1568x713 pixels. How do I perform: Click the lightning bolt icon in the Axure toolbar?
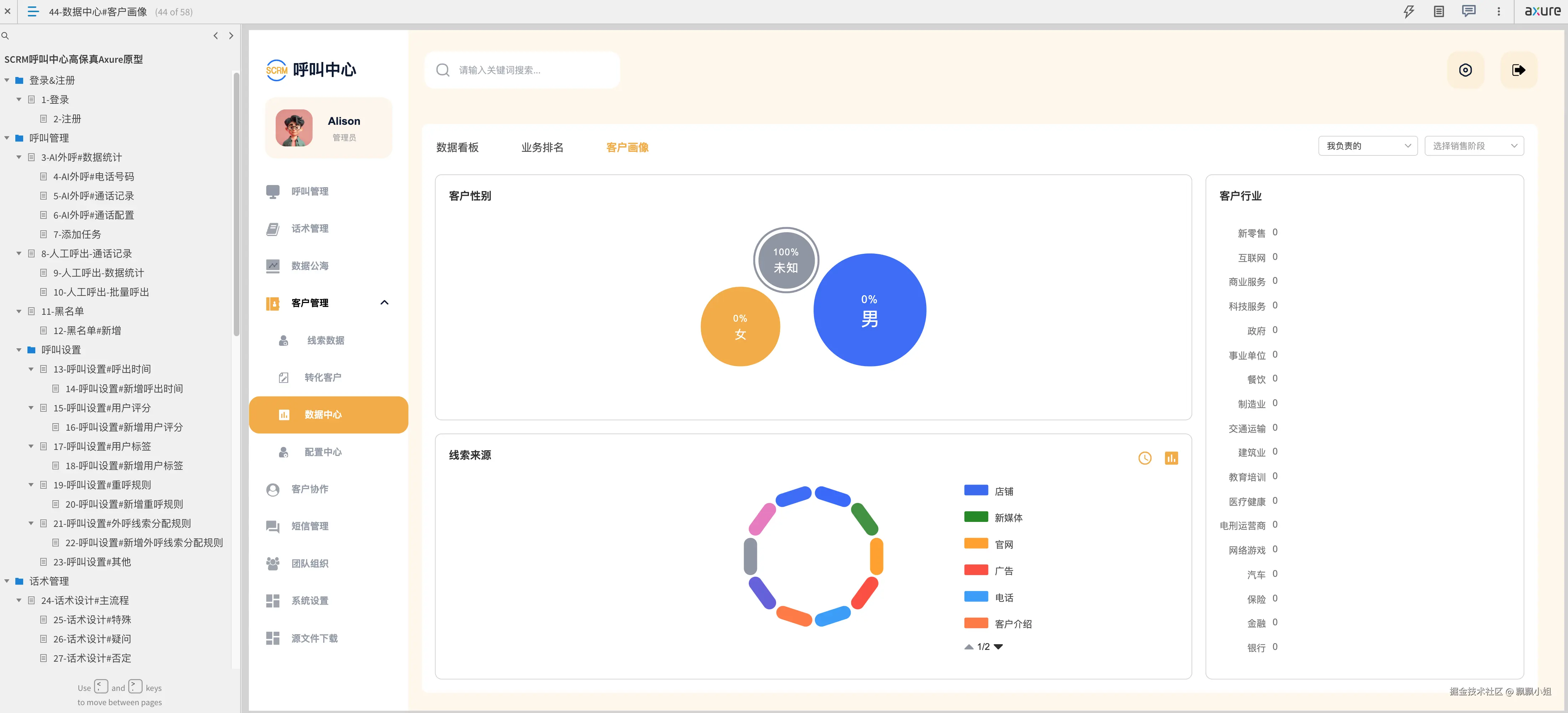(1408, 11)
